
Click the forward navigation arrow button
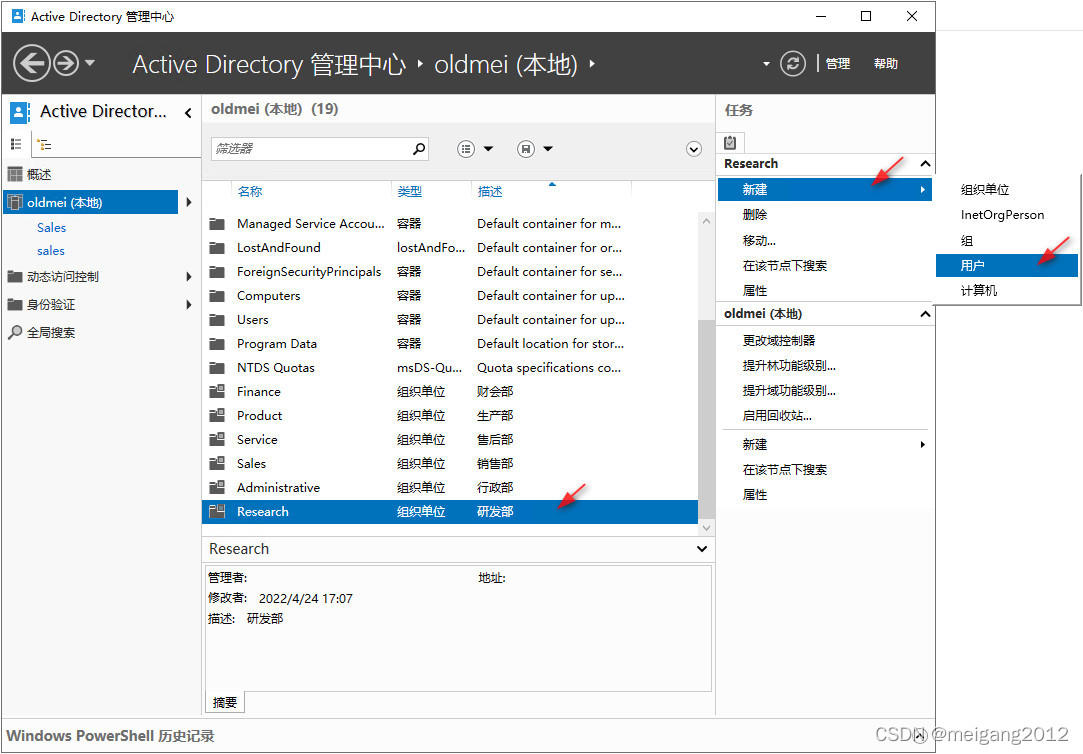[x=66, y=64]
